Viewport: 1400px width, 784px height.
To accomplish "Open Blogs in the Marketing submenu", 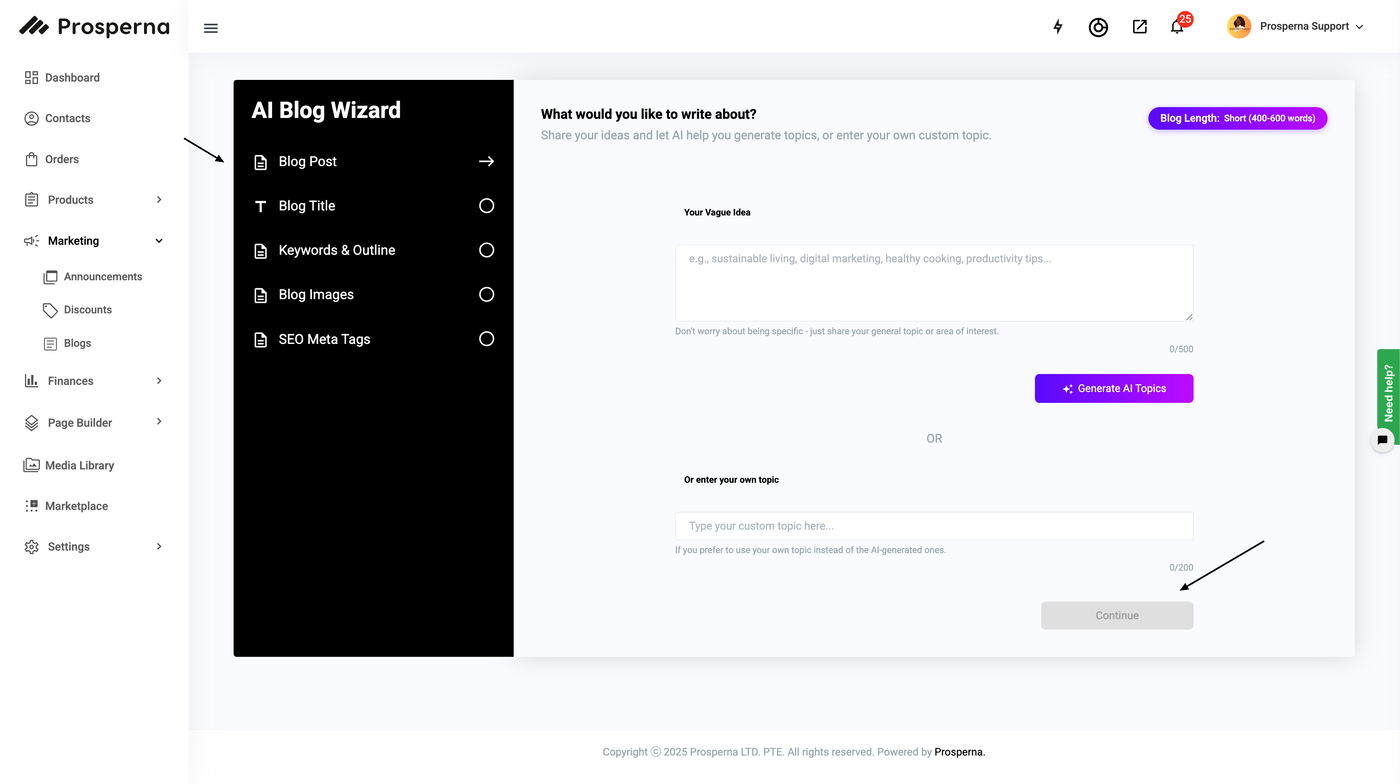I will pyautogui.click(x=77, y=343).
